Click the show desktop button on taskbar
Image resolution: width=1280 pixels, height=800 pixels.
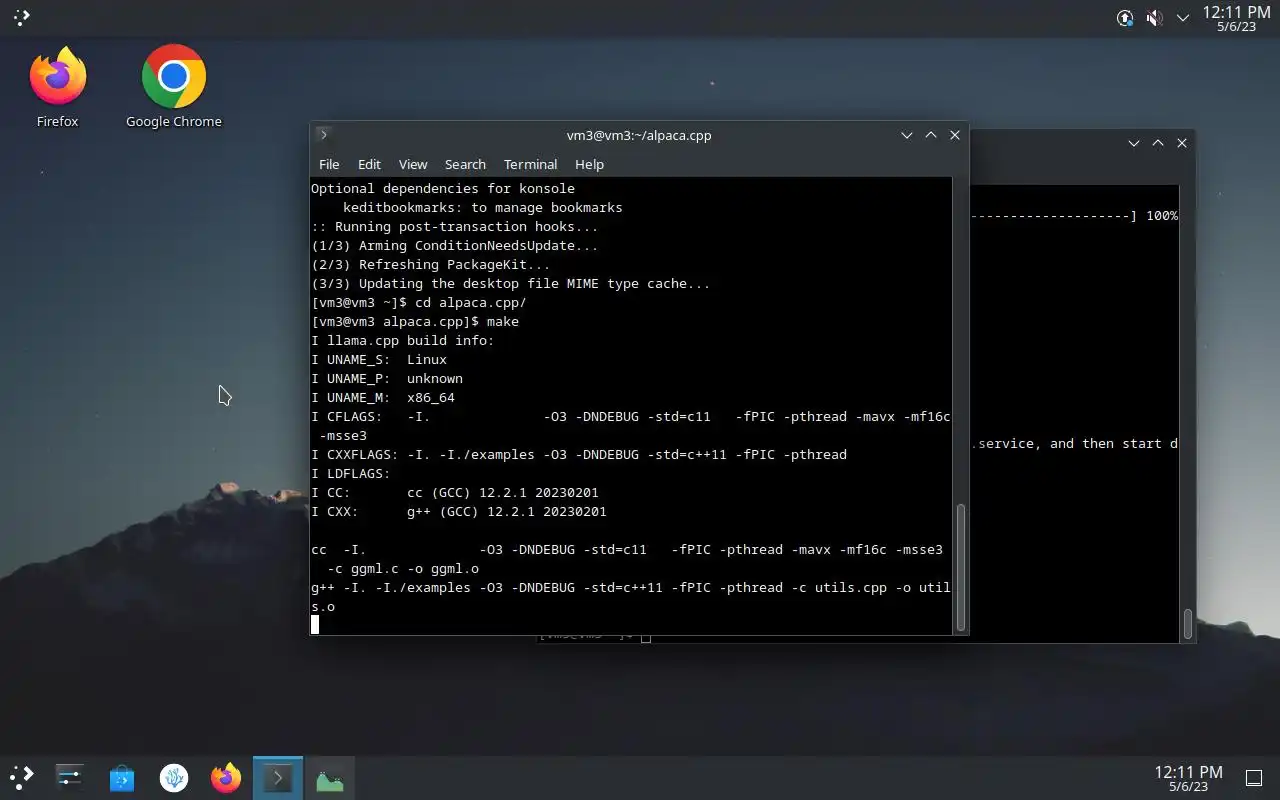pyautogui.click(x=1253, y=777)
